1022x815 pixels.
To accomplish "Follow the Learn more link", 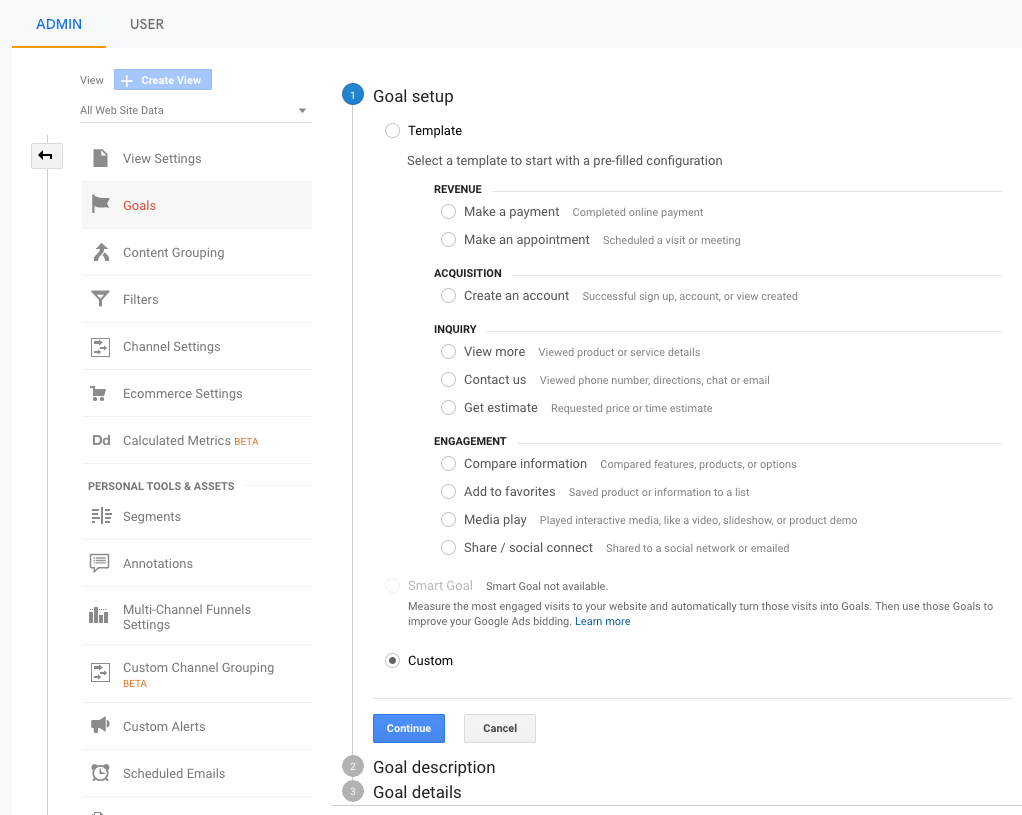I will [x=602, y=621].
